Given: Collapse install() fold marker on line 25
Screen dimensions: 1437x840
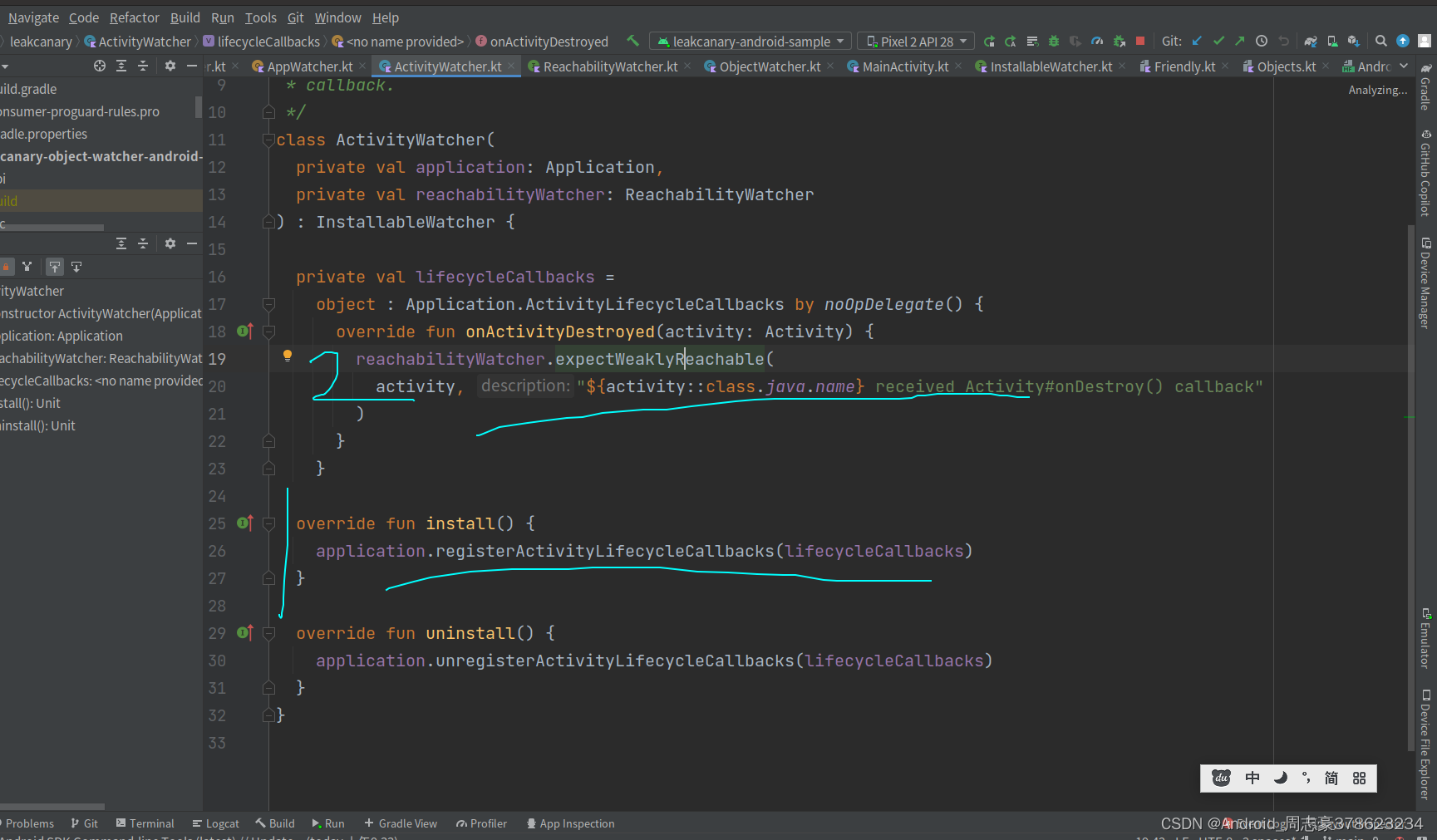Looking at the screenshot, I should 268,523.
